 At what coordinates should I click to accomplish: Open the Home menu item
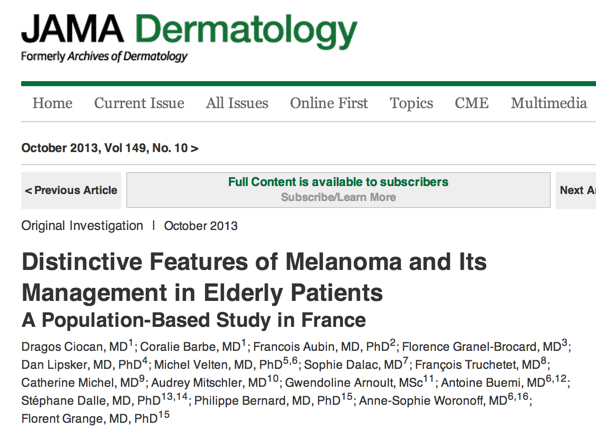pos(52,103)
